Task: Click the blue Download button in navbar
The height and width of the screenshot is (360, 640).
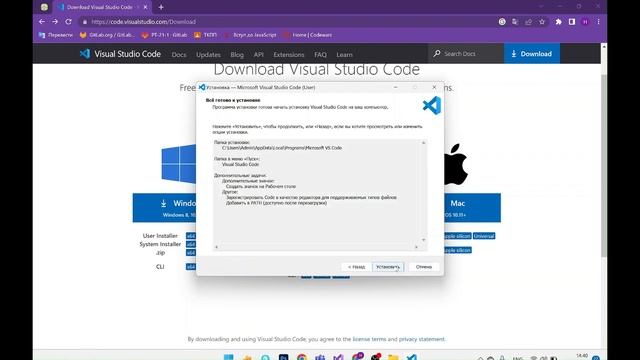Action: pos(532,53)
